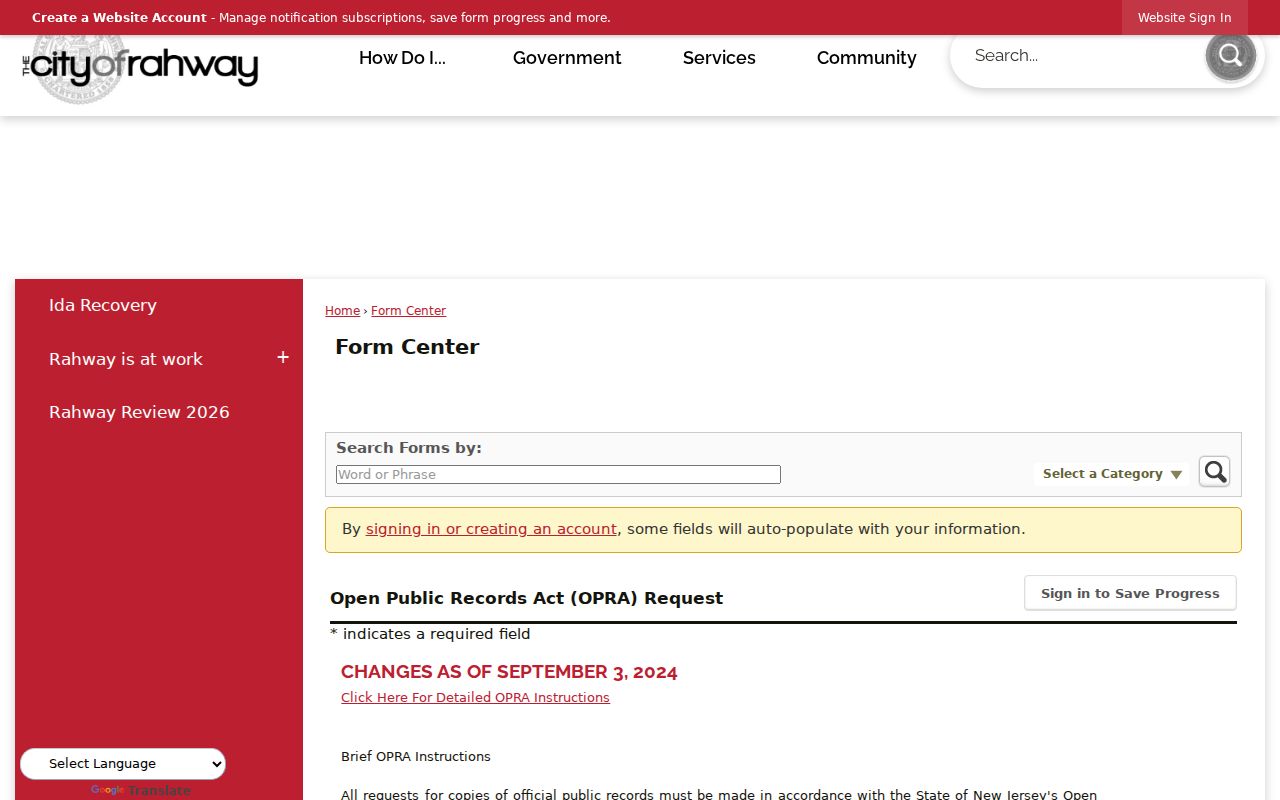Follow the signing in or creating an account link
Viewport: 1280px width, 800px height.
click(x=491, y=529)
